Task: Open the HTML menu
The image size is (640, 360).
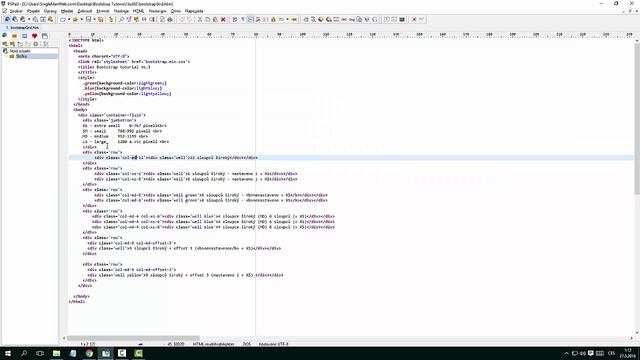Action: click(x=138, y=11)
